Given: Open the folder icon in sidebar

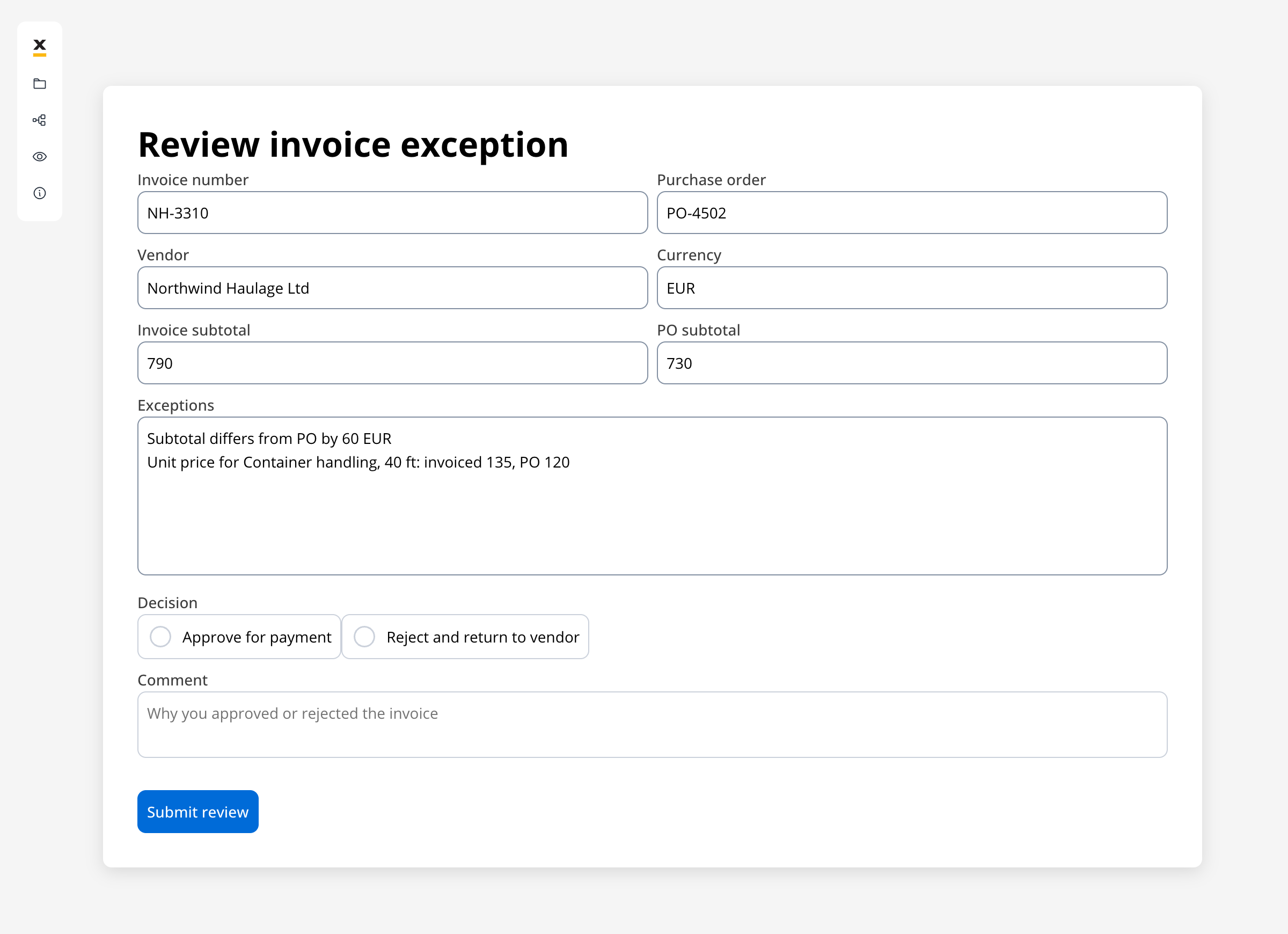Looking at the screenshot, I should (40, 84).
